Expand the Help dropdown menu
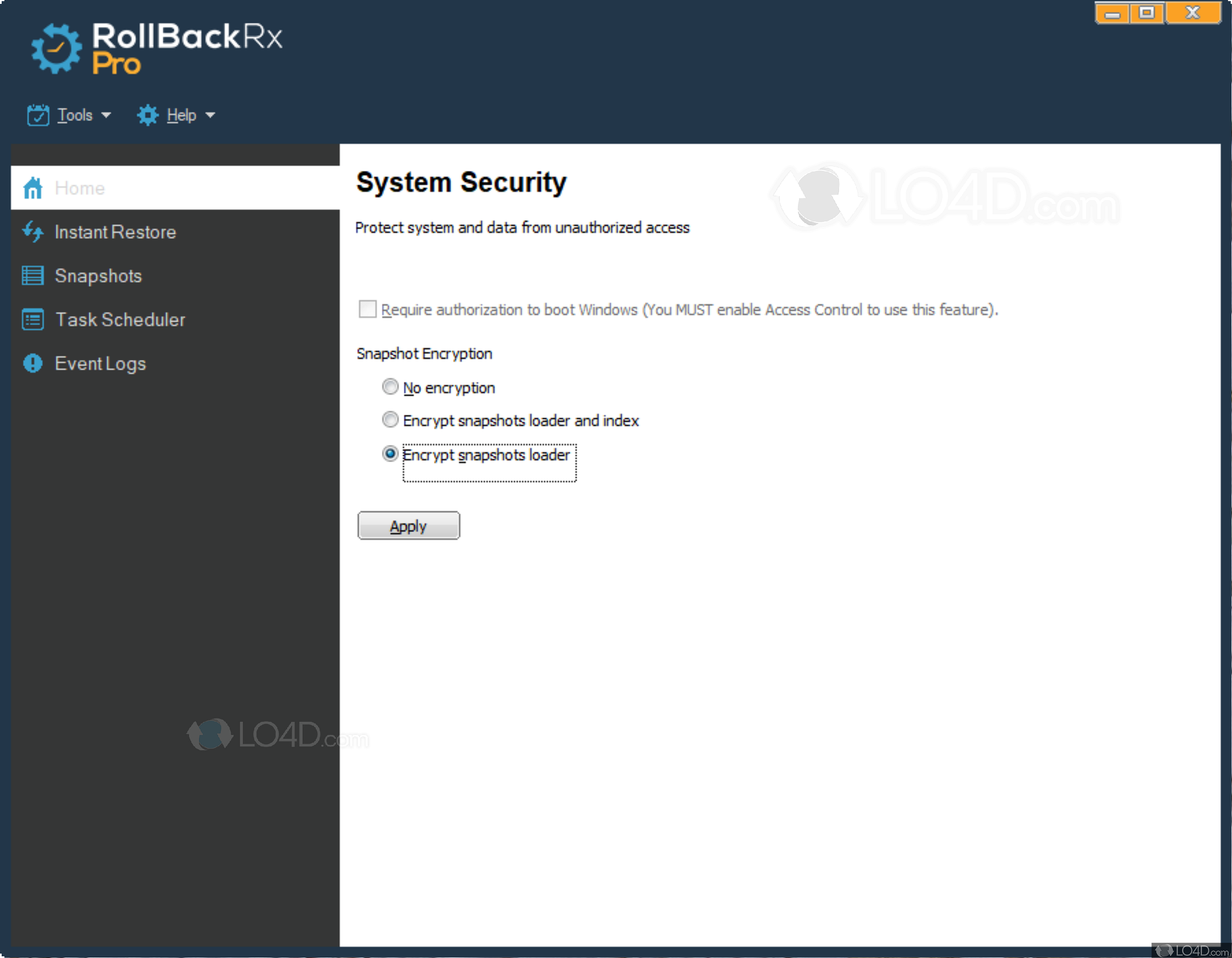 click(x=181, y=115)
